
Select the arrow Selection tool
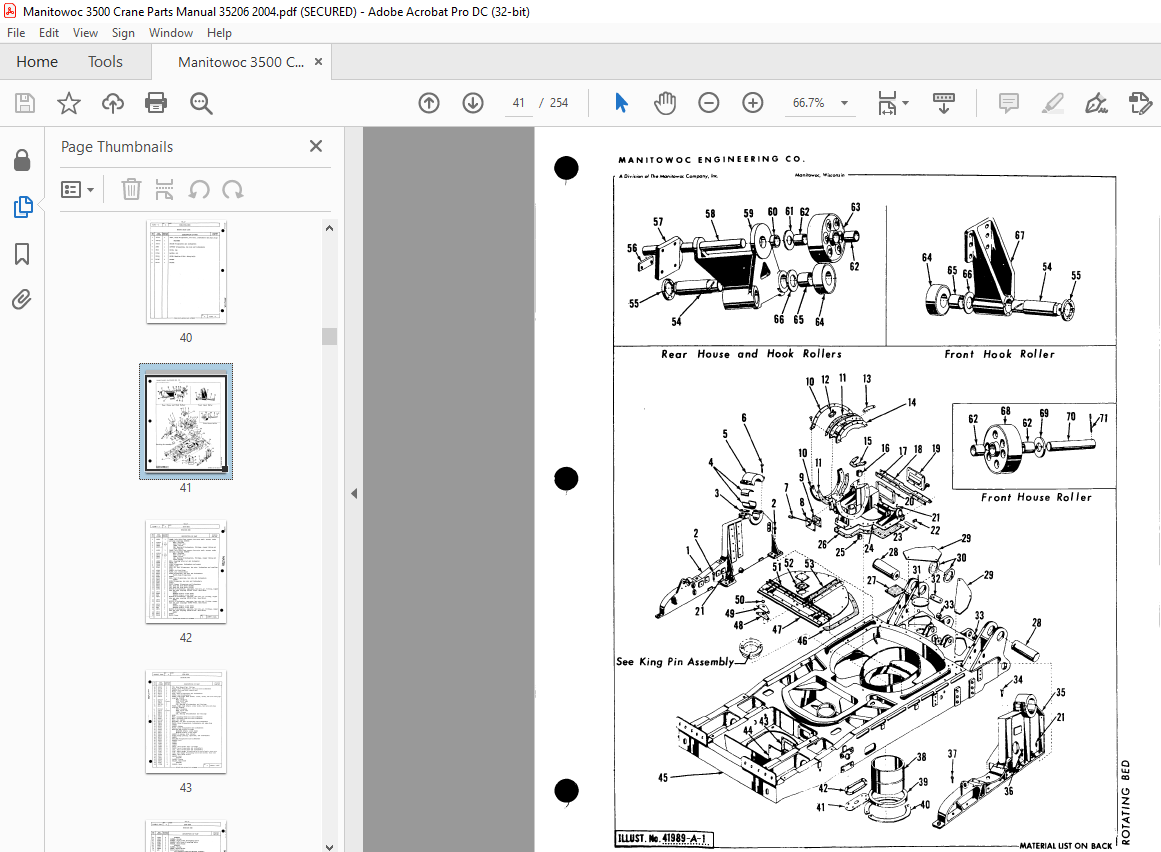point(621,103)
